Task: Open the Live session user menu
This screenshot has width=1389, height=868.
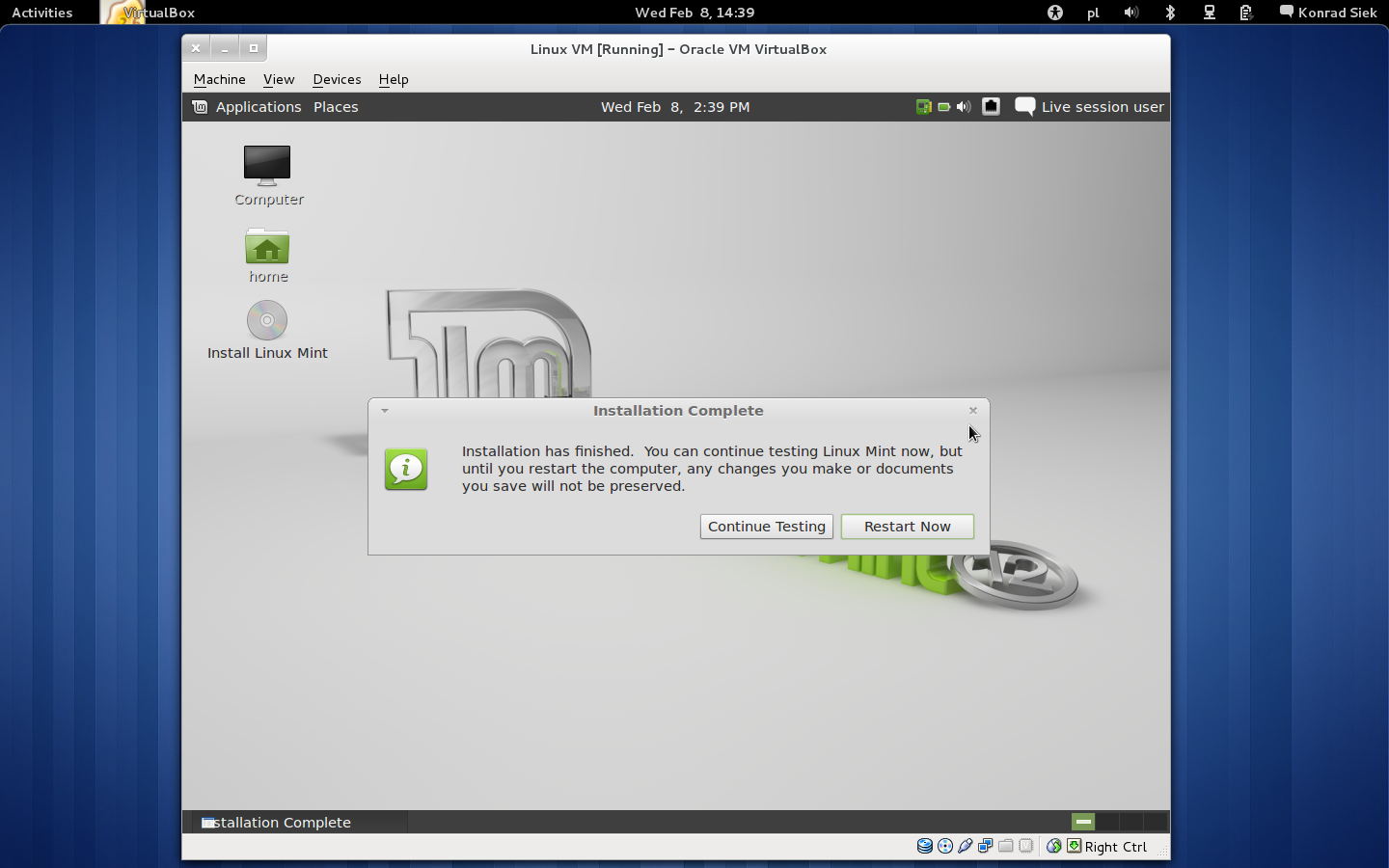Action: click(x=1103, y=107)
